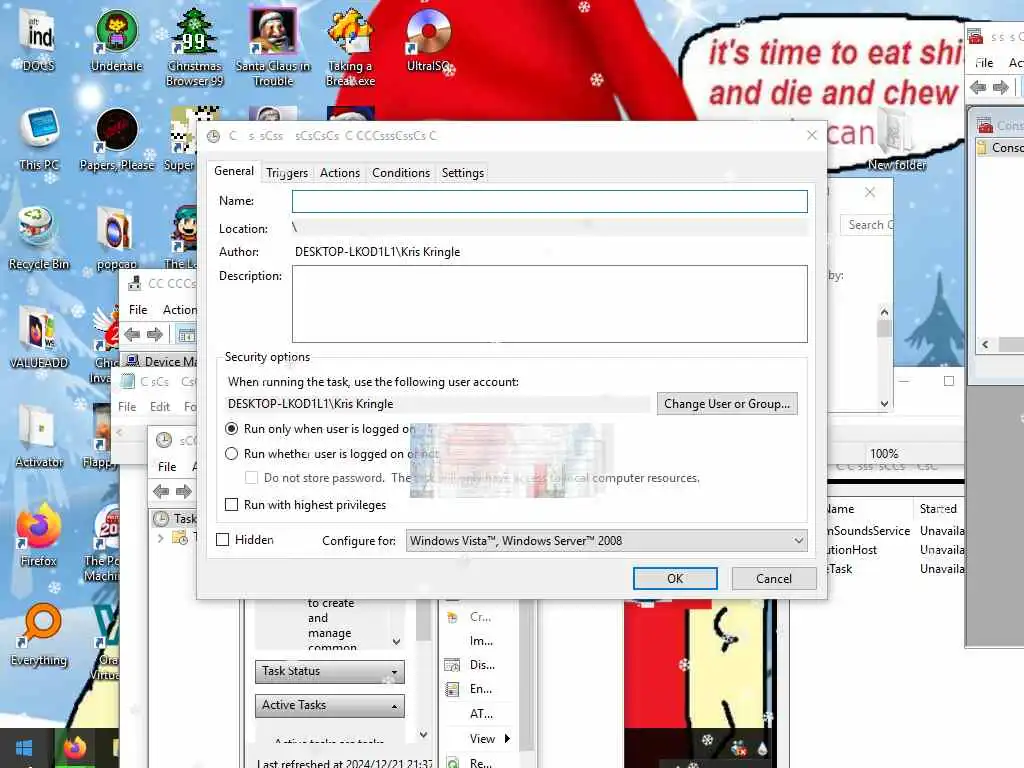The height and width of the screenshot is (768, 1024).
Task: Click the Re... refresh action icon
Action: pos(452,762)
